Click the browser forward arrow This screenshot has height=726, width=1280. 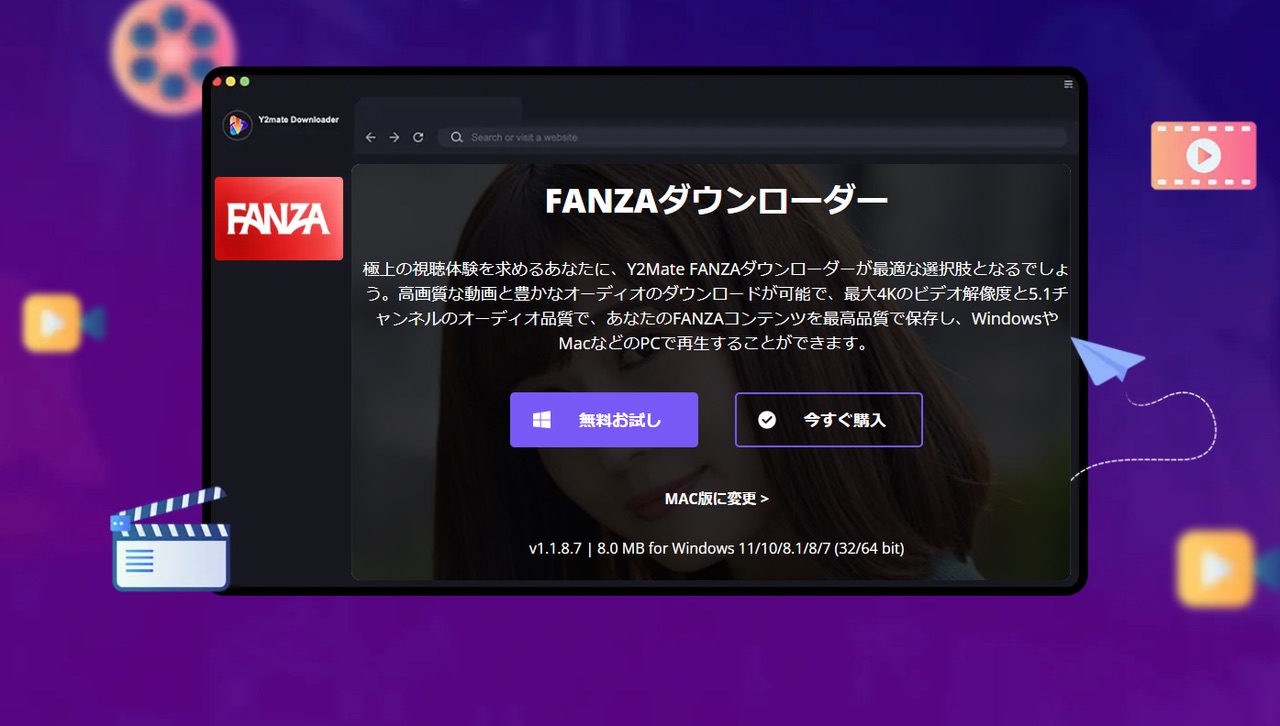(394, 137)
